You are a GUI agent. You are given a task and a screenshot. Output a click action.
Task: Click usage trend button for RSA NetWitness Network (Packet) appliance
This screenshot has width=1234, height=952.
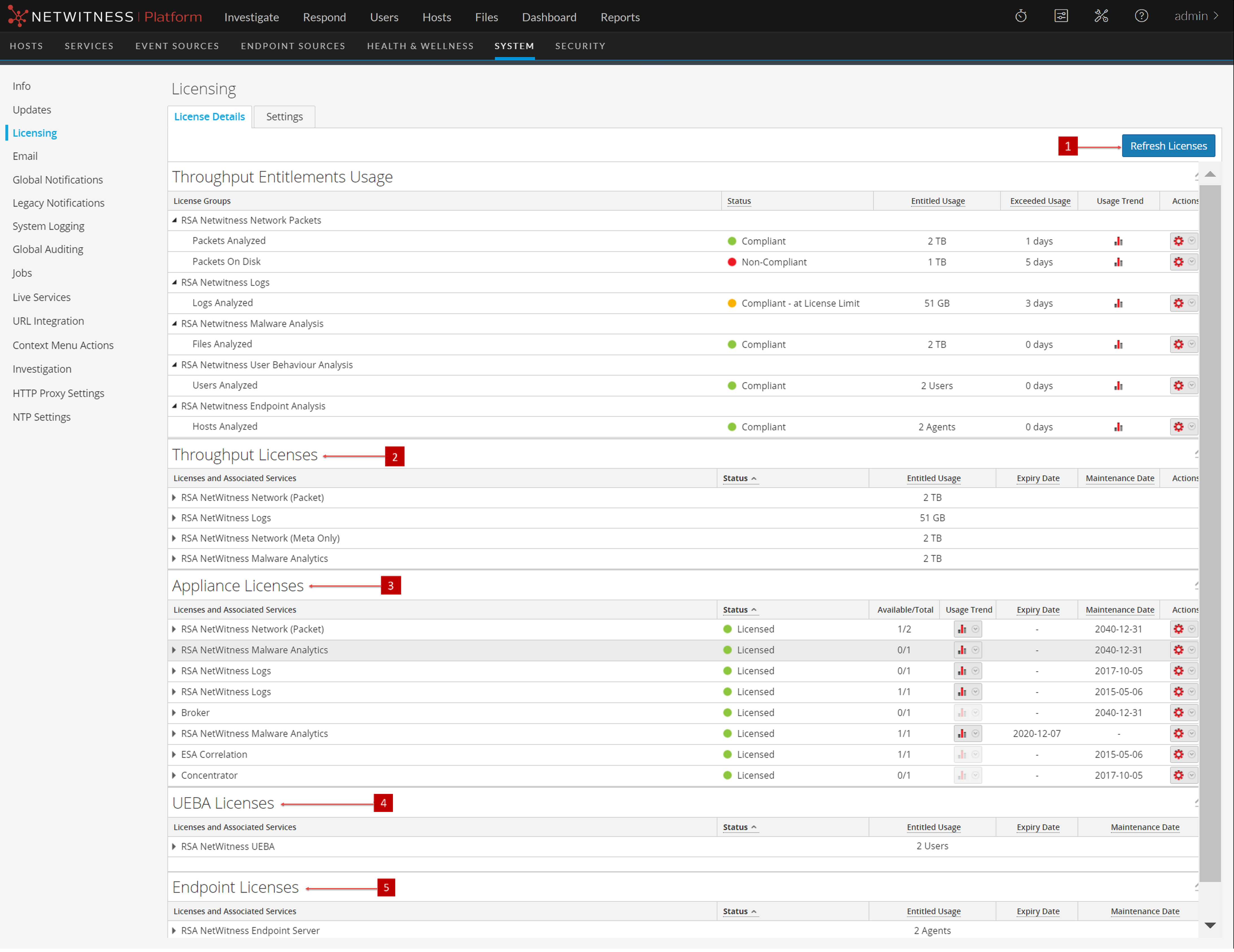(x=962, y=629)
